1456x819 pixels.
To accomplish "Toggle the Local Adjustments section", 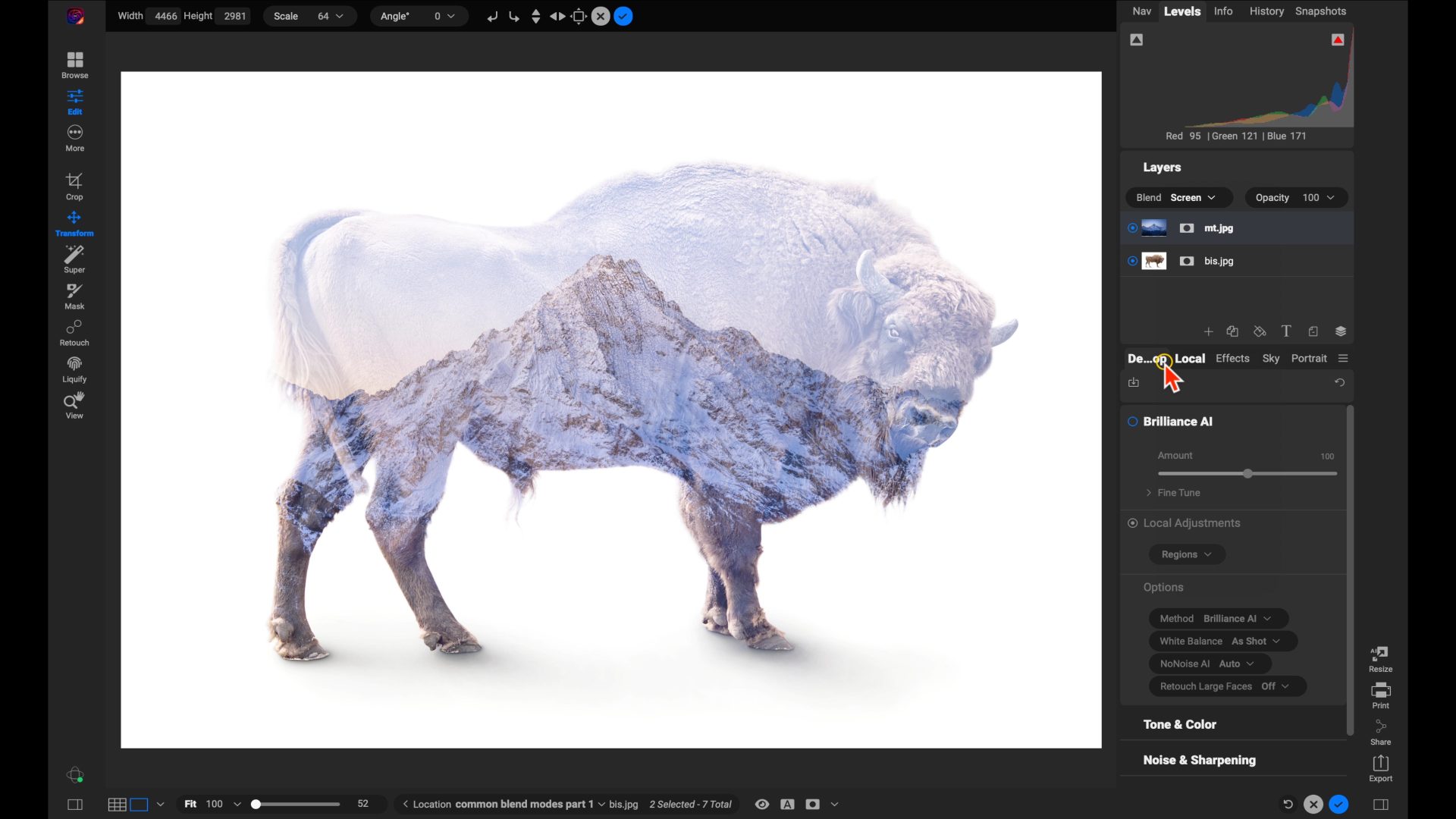I will pos(1132,523).
